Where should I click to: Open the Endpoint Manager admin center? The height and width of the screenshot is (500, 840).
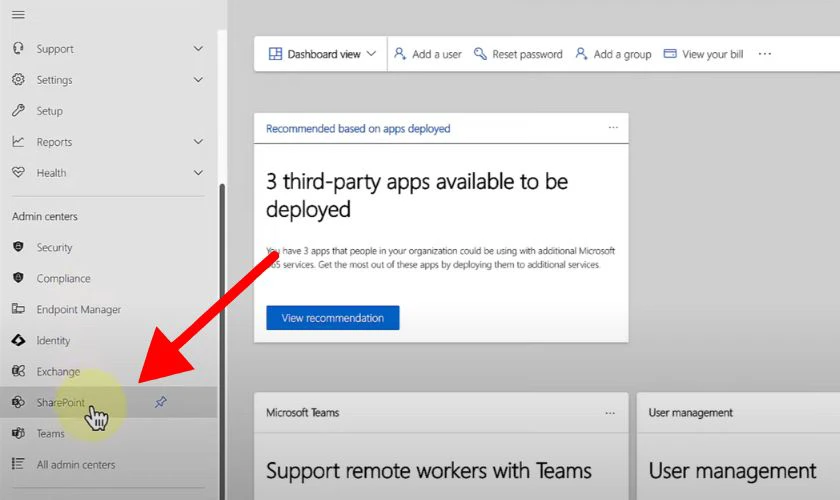click(x=108, y=309)
